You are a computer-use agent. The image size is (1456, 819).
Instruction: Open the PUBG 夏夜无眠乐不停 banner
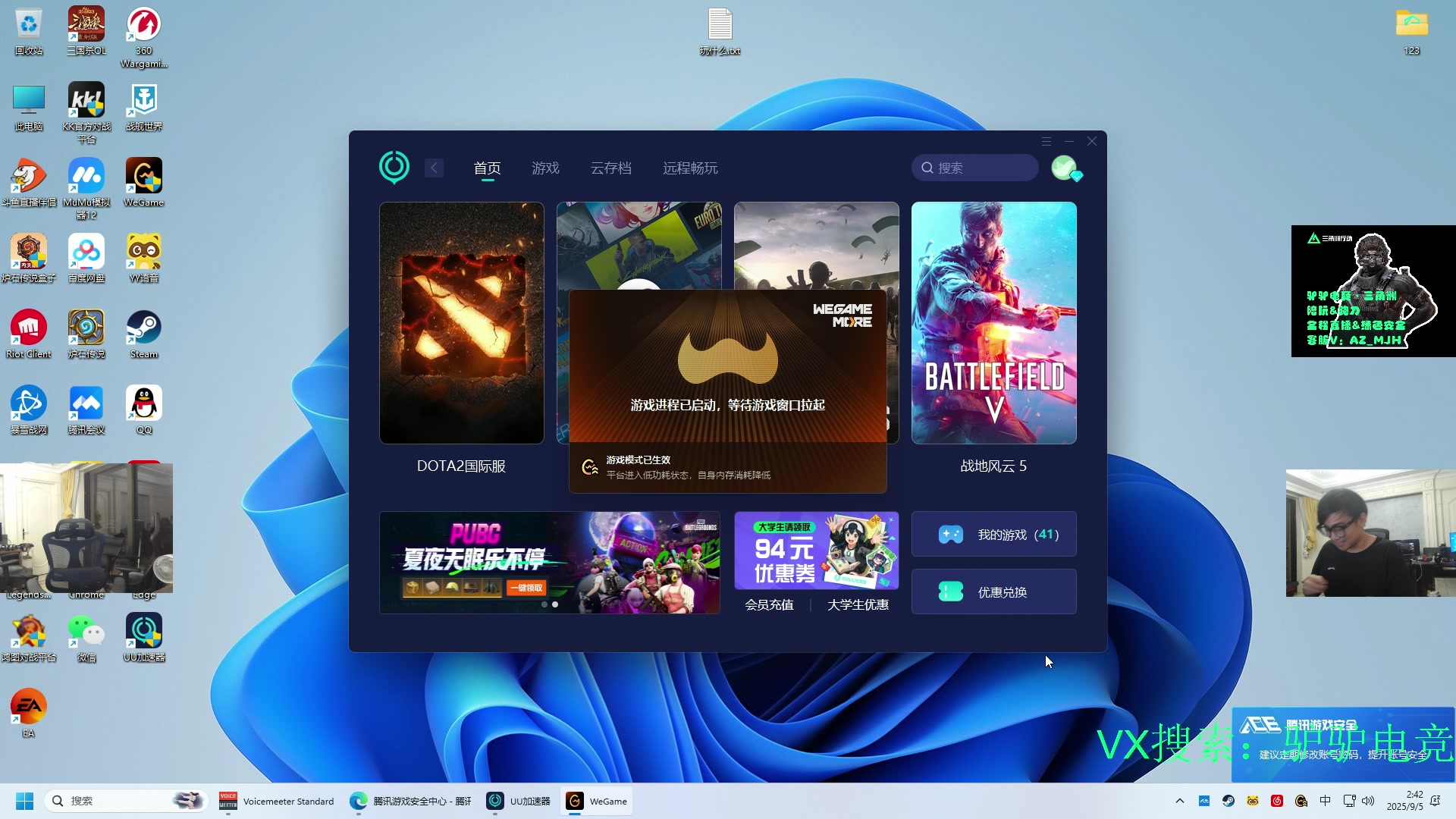tap(550, 563)
